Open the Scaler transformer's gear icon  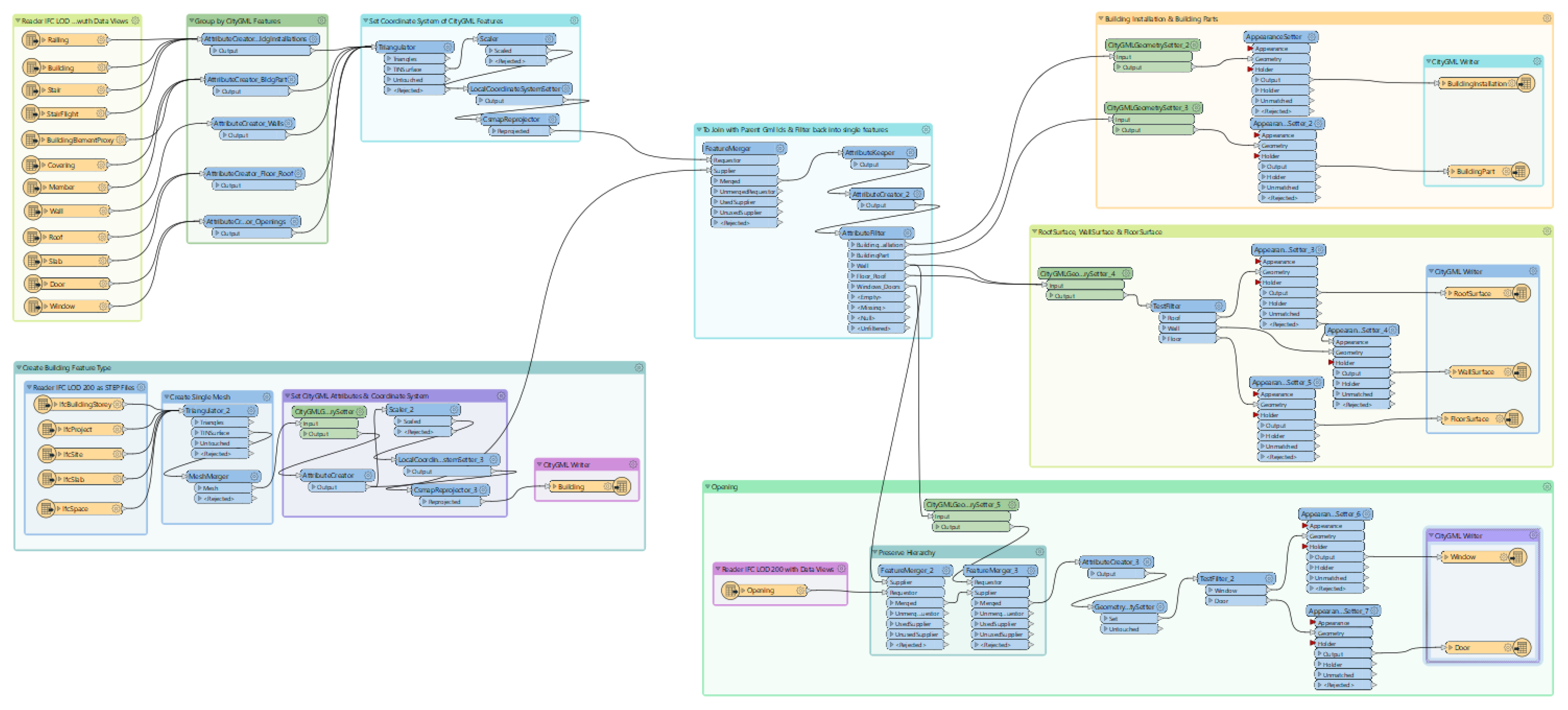[548, 39]
